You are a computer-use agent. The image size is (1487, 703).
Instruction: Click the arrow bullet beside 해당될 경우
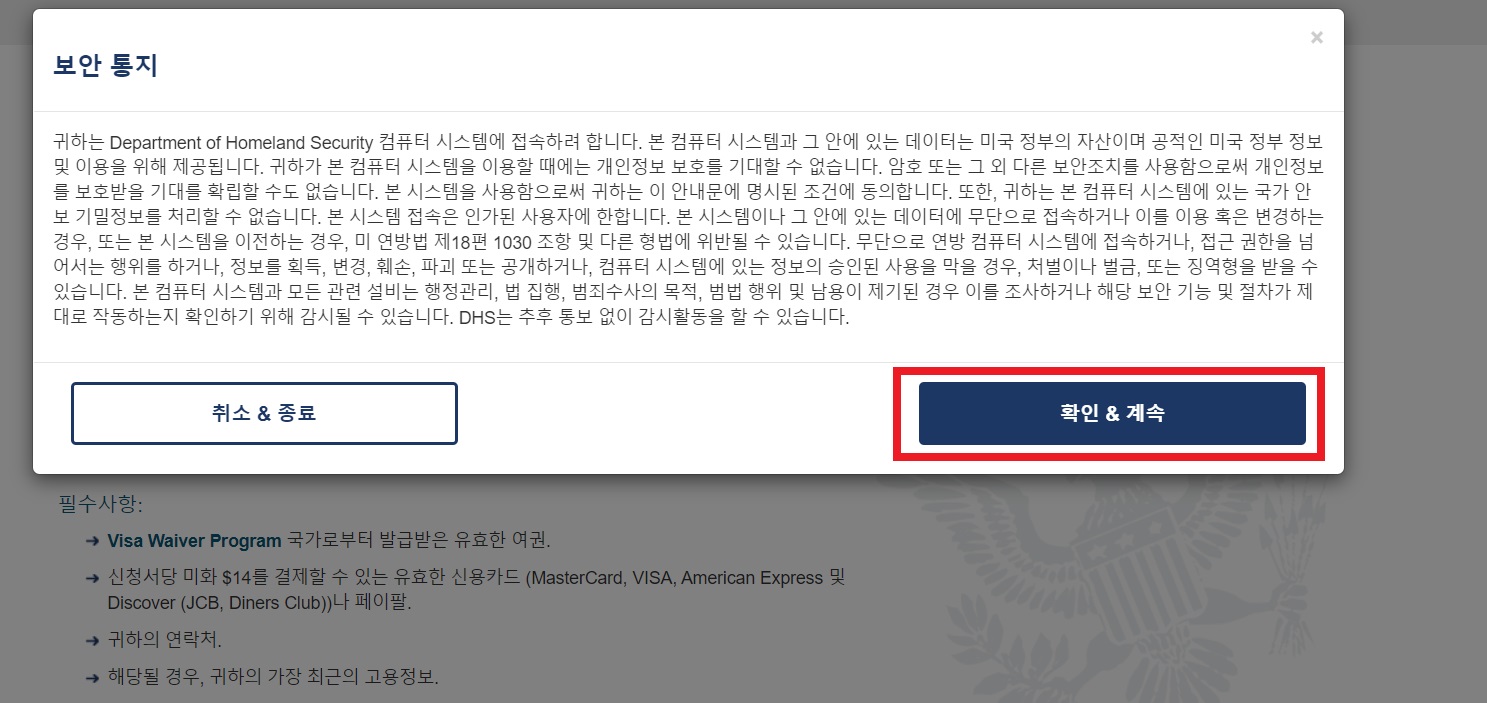[x=93, y=677]
